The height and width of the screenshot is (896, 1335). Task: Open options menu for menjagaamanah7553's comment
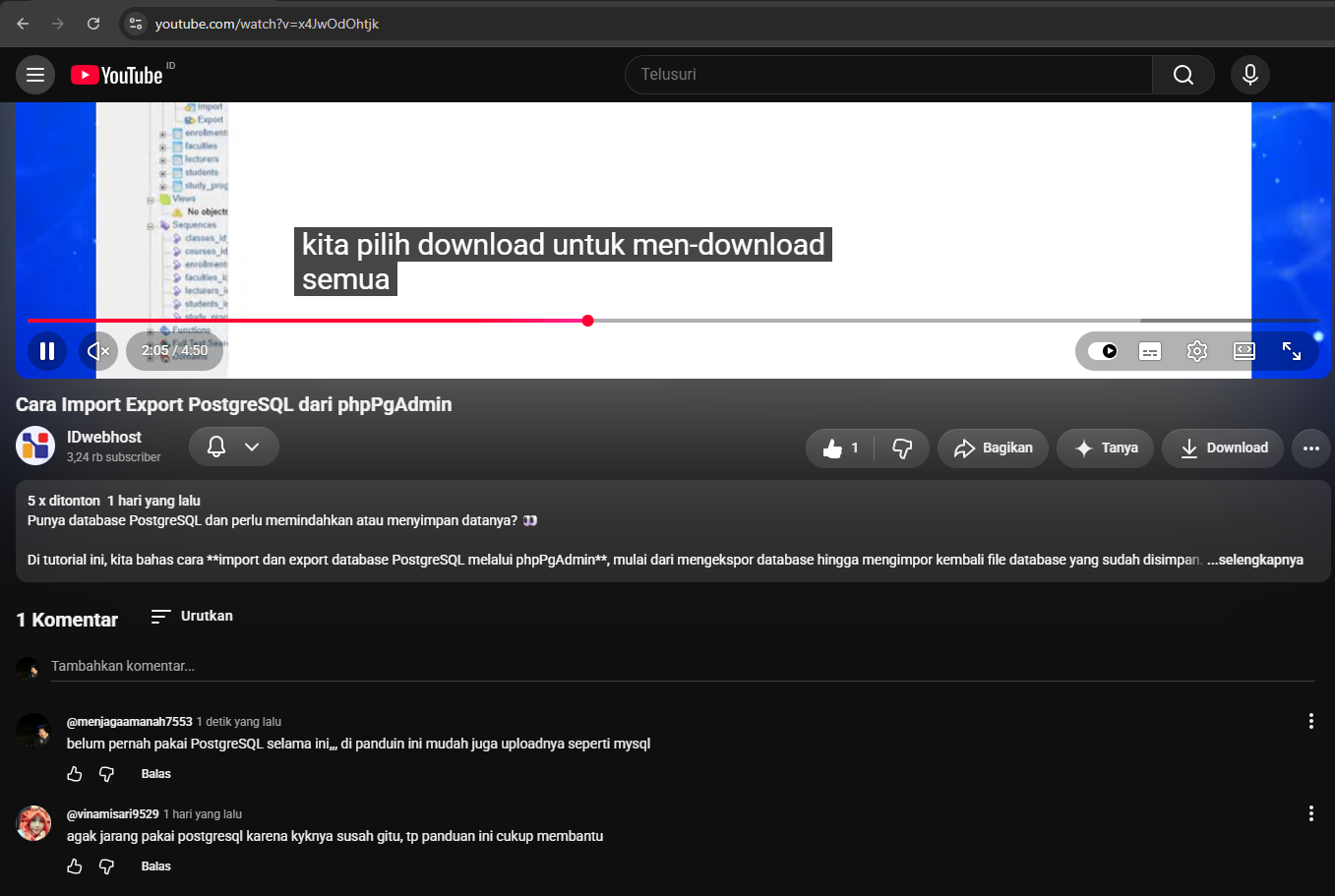(x=1311, y=721)
